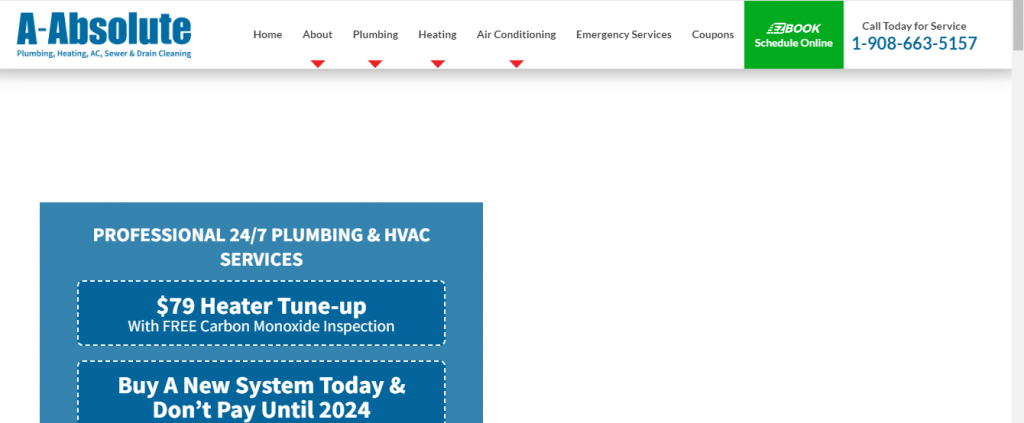This screenshot has width=1024, height=423.
Task: Click the Professional 24/7 Plumbing & HVAC heading
Action: click(x=261, y=247)
